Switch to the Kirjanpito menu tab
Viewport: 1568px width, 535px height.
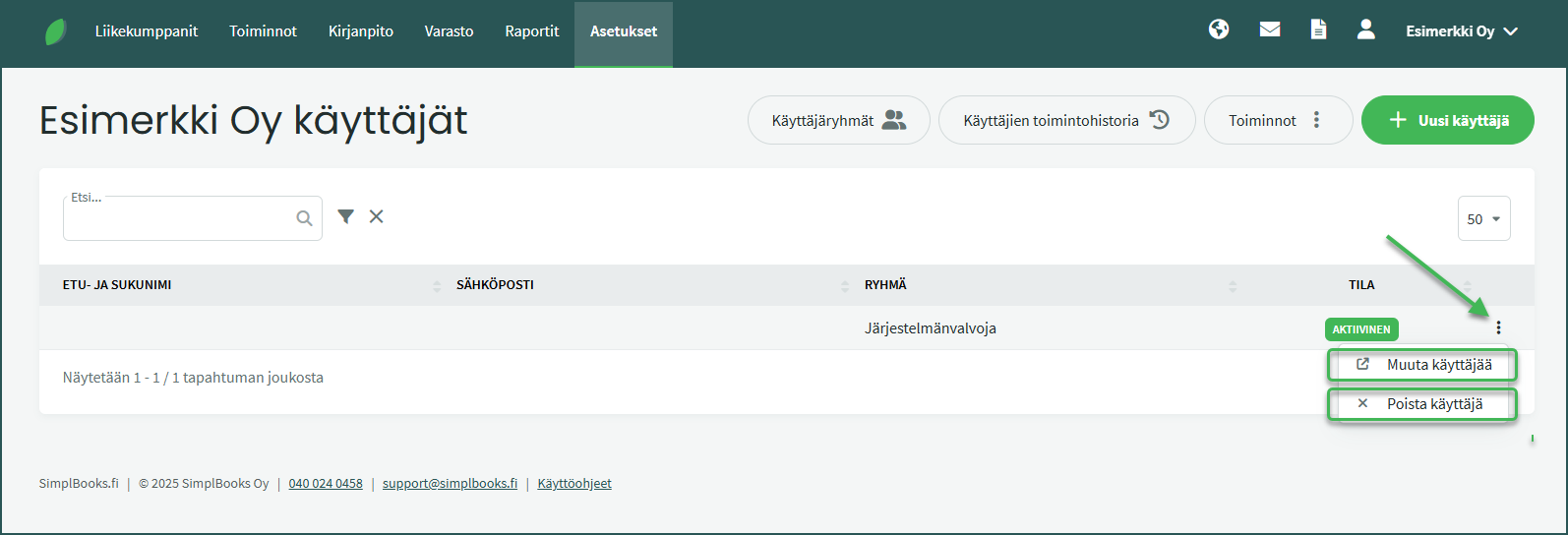pyautogui.click(x=360, y=31)
